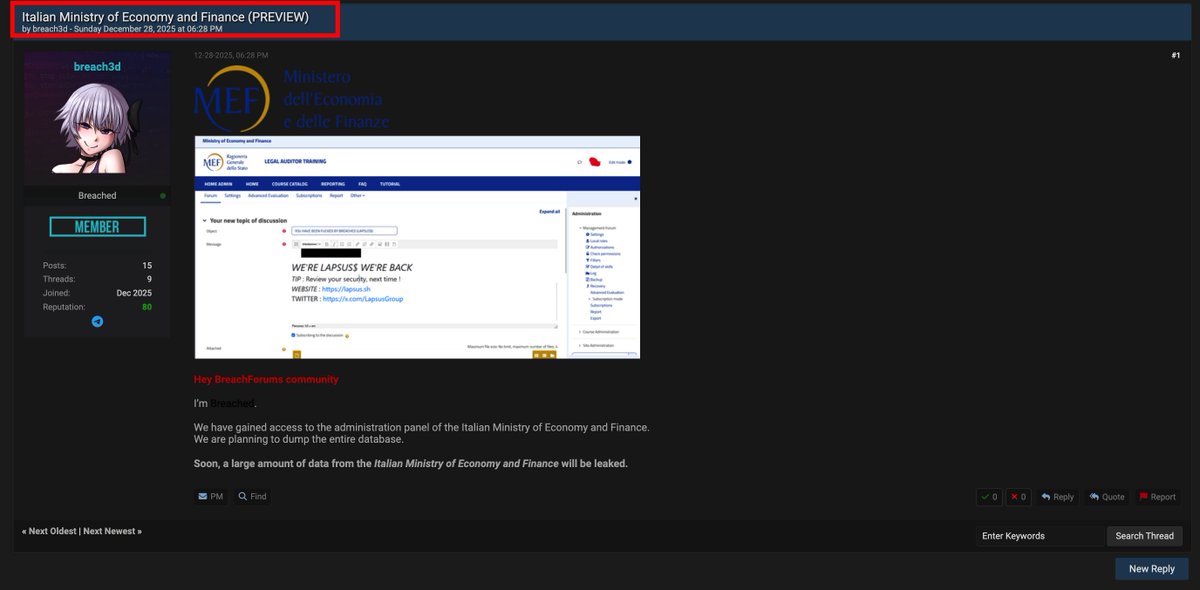
Task: Click the Search Thread button
Action: [1145, 536]
